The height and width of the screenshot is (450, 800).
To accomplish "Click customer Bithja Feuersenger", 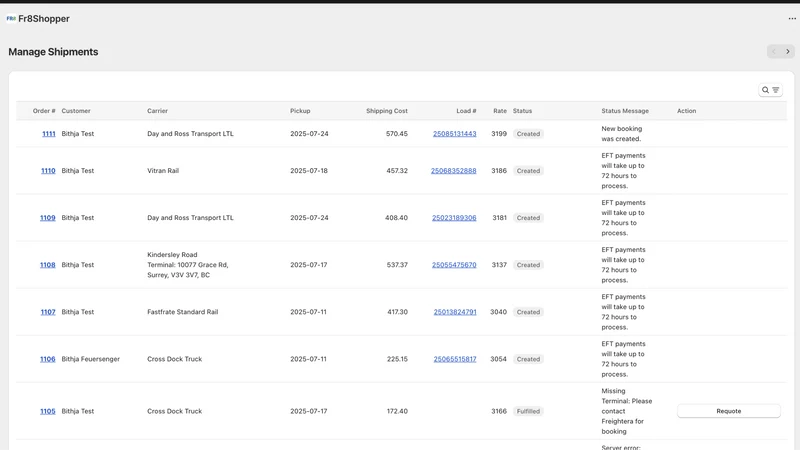I will (x=91, y=359).
